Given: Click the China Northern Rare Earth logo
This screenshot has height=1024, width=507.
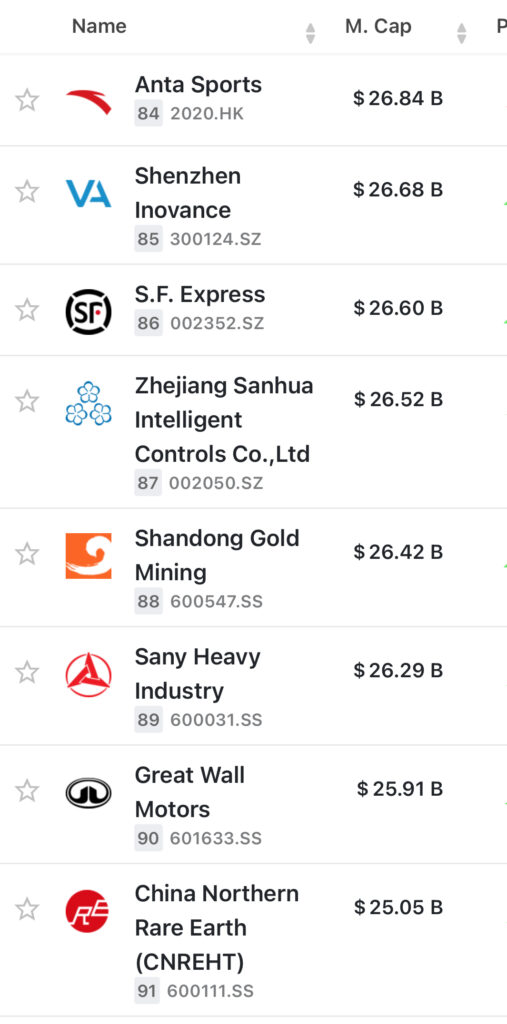Looking at the screenshot, I should coord(87,911).
